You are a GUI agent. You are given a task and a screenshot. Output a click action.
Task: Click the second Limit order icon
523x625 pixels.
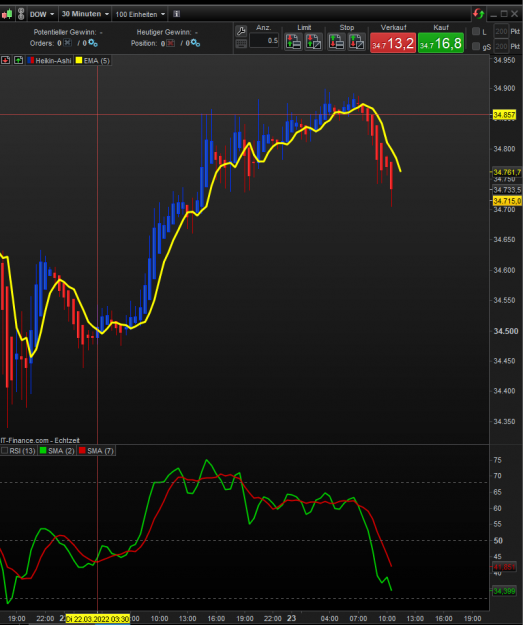[x=314, y=42]
